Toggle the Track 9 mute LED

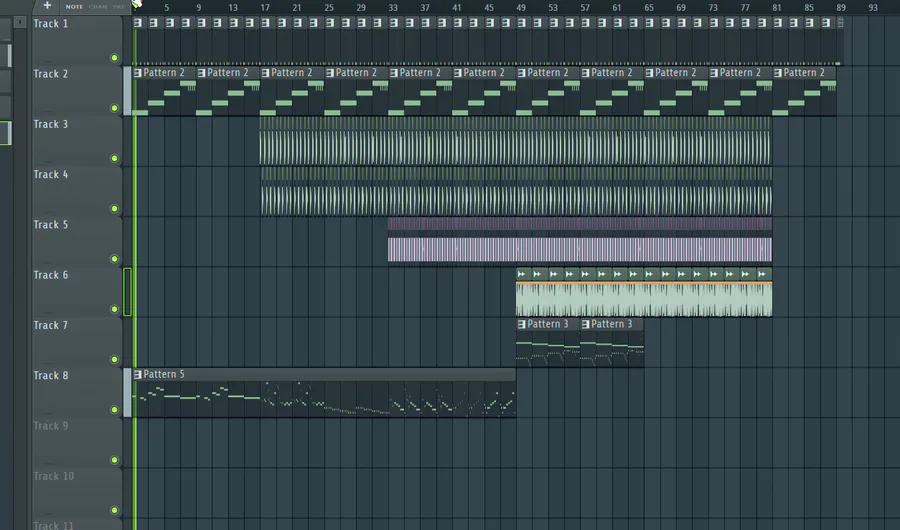(114, 460)
